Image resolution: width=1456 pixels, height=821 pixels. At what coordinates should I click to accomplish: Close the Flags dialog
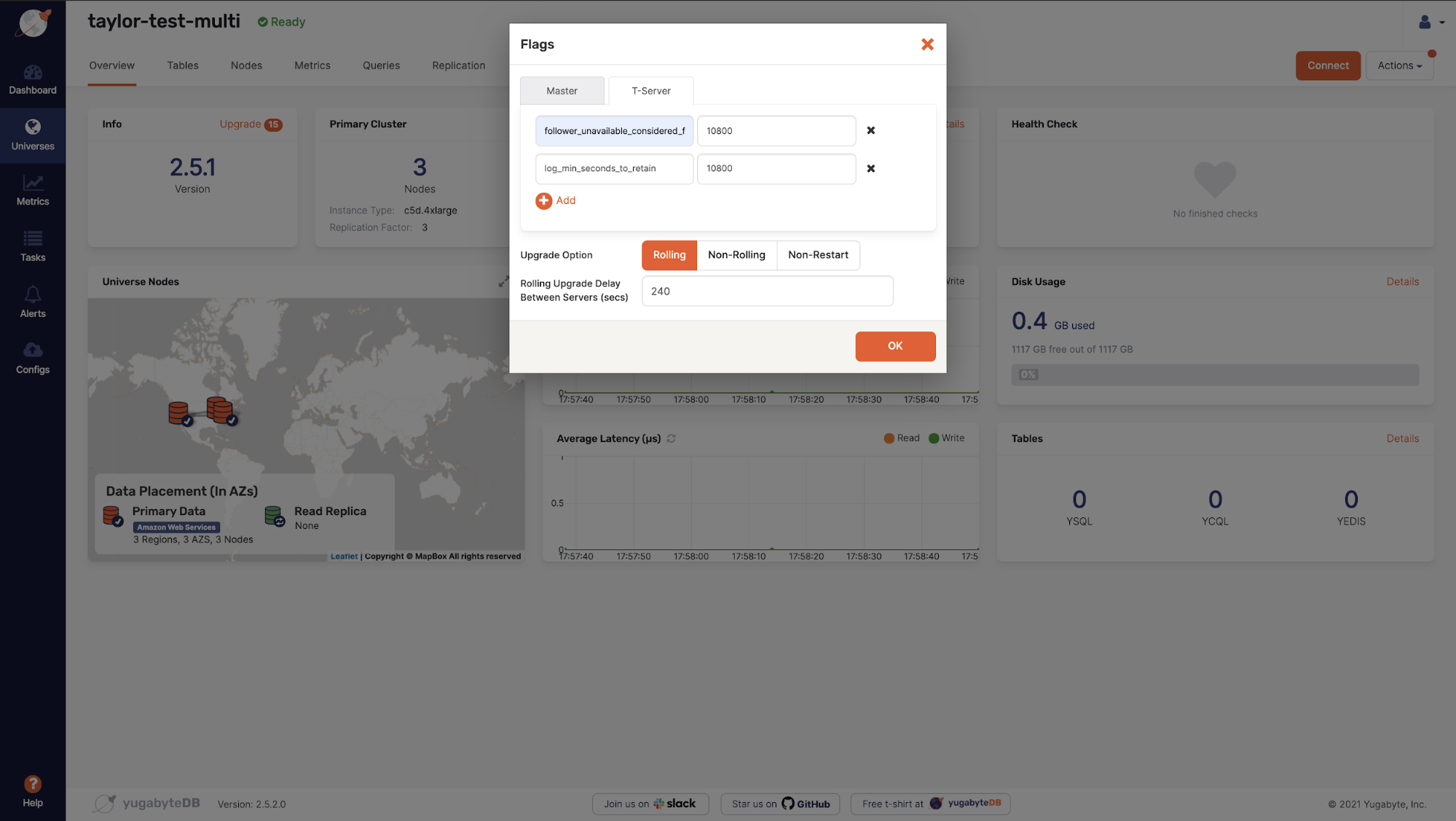[926, 44]
